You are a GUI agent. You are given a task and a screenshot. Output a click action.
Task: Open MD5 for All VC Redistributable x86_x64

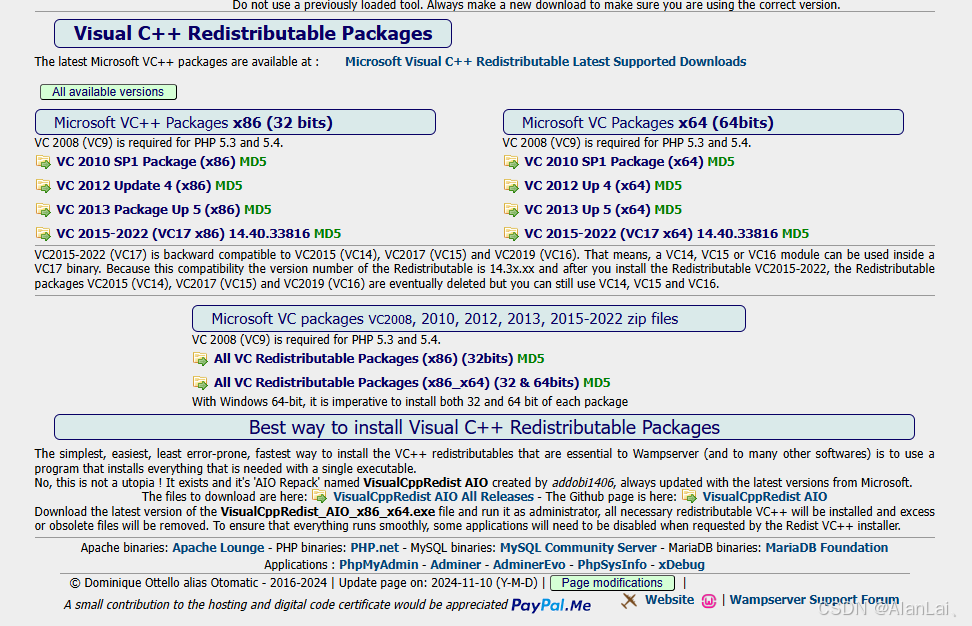click(597, 383)
